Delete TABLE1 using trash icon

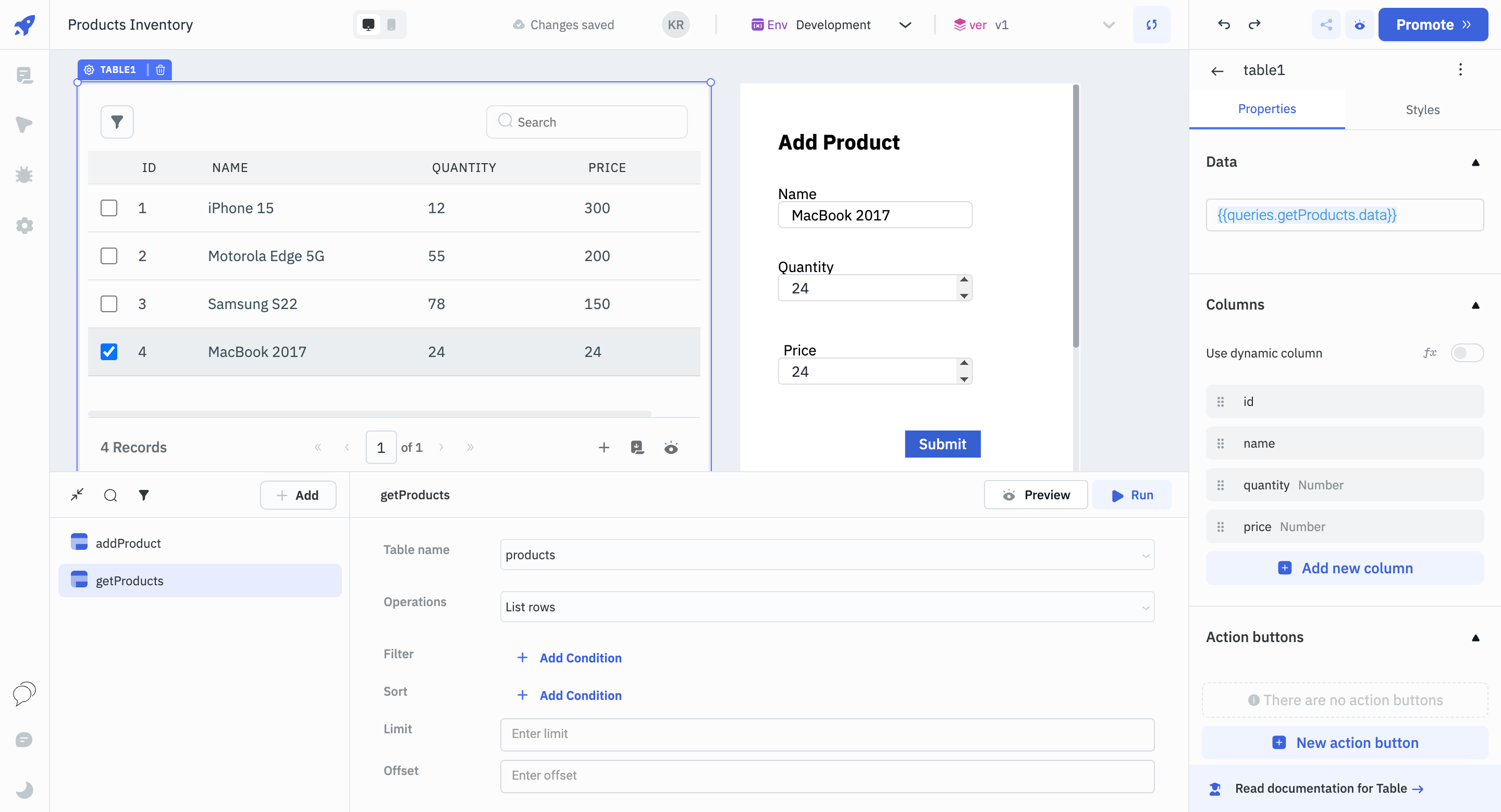click(160, 70)
